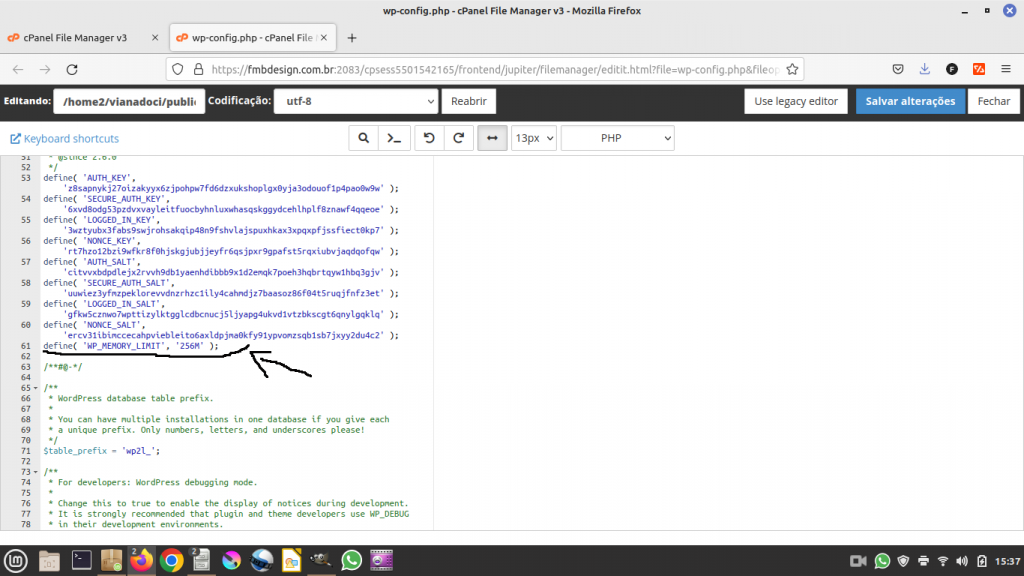
Task: Open the Firefox account icon
Action: coord(951,71)
